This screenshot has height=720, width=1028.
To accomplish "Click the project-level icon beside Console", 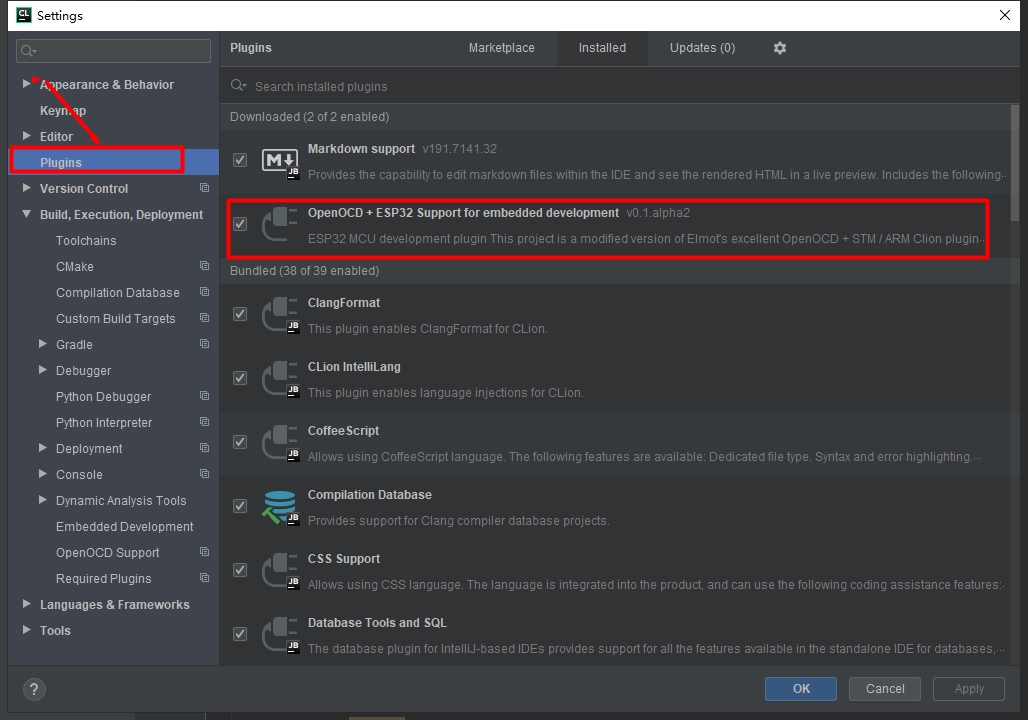I will click(205, 474).
